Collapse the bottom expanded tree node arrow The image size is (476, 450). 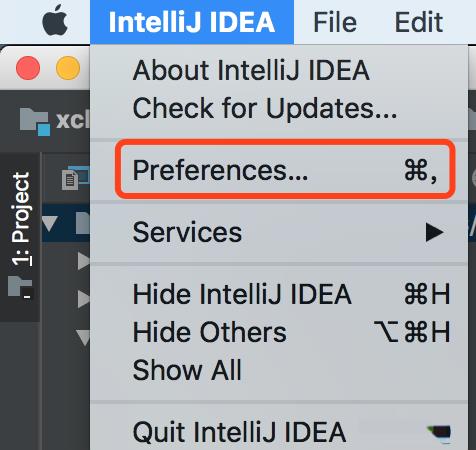coord(83,337)
